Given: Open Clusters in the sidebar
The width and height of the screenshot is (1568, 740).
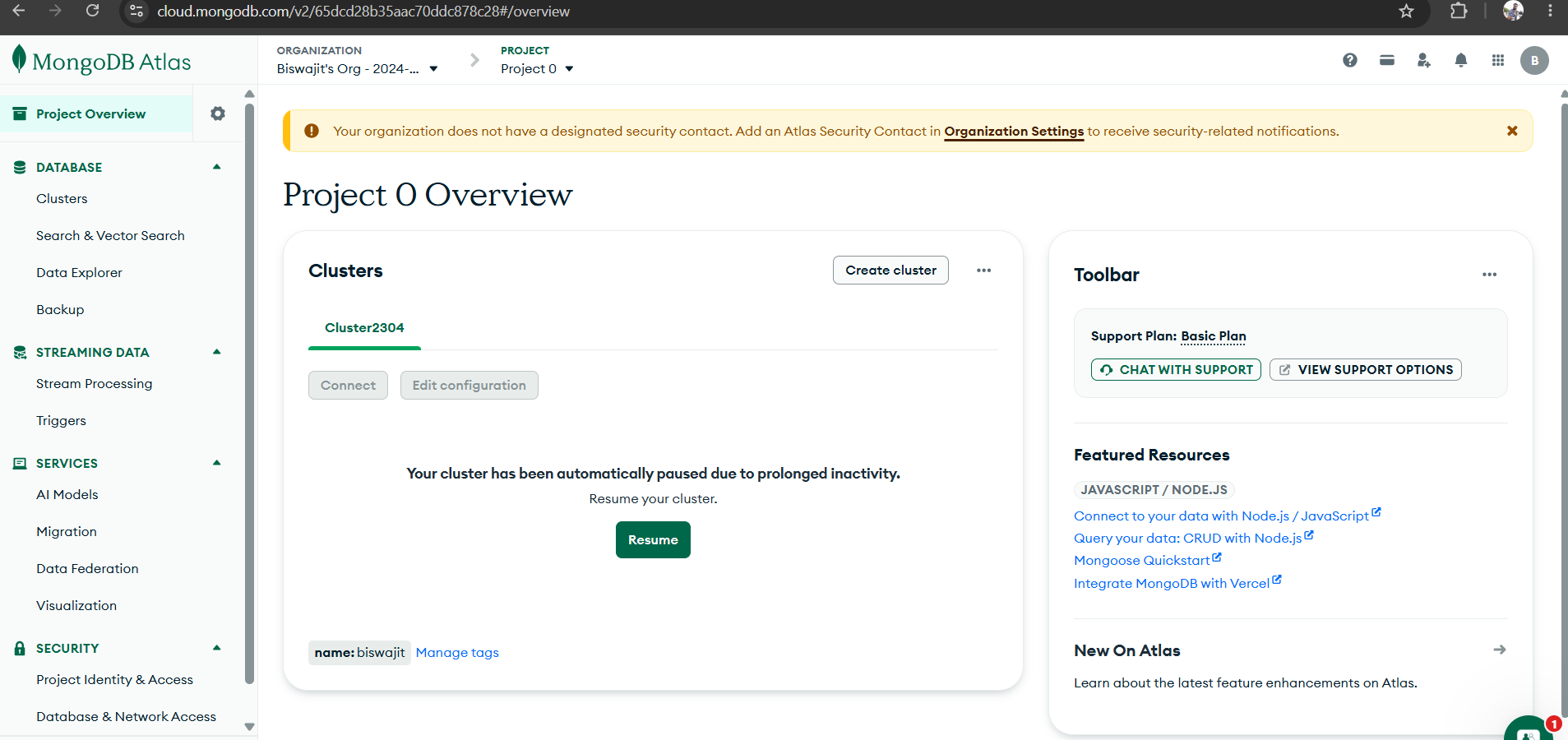Looking at the screenshot, I should [x=62, y=199].
